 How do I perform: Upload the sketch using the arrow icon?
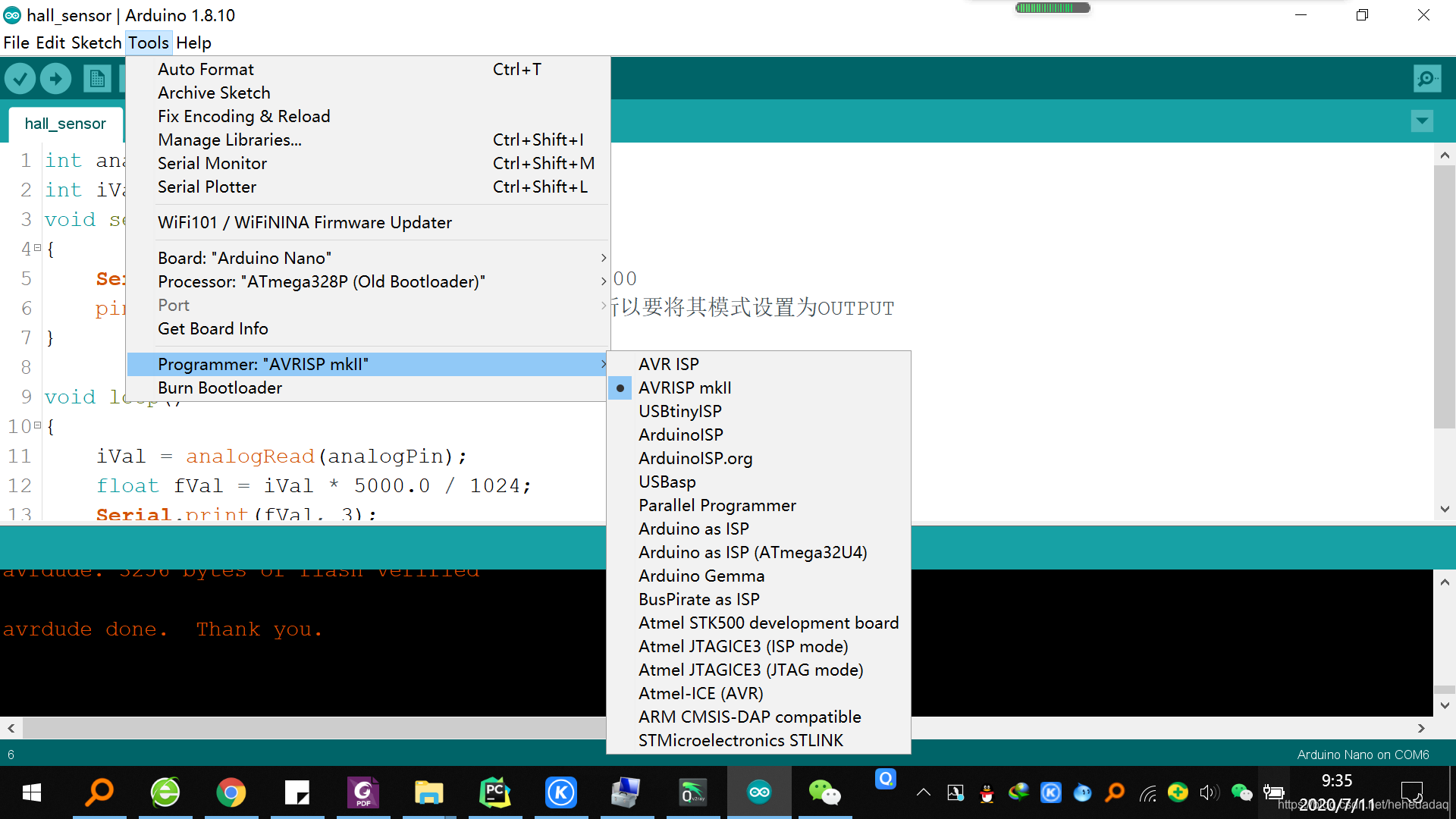pos(55,78)
